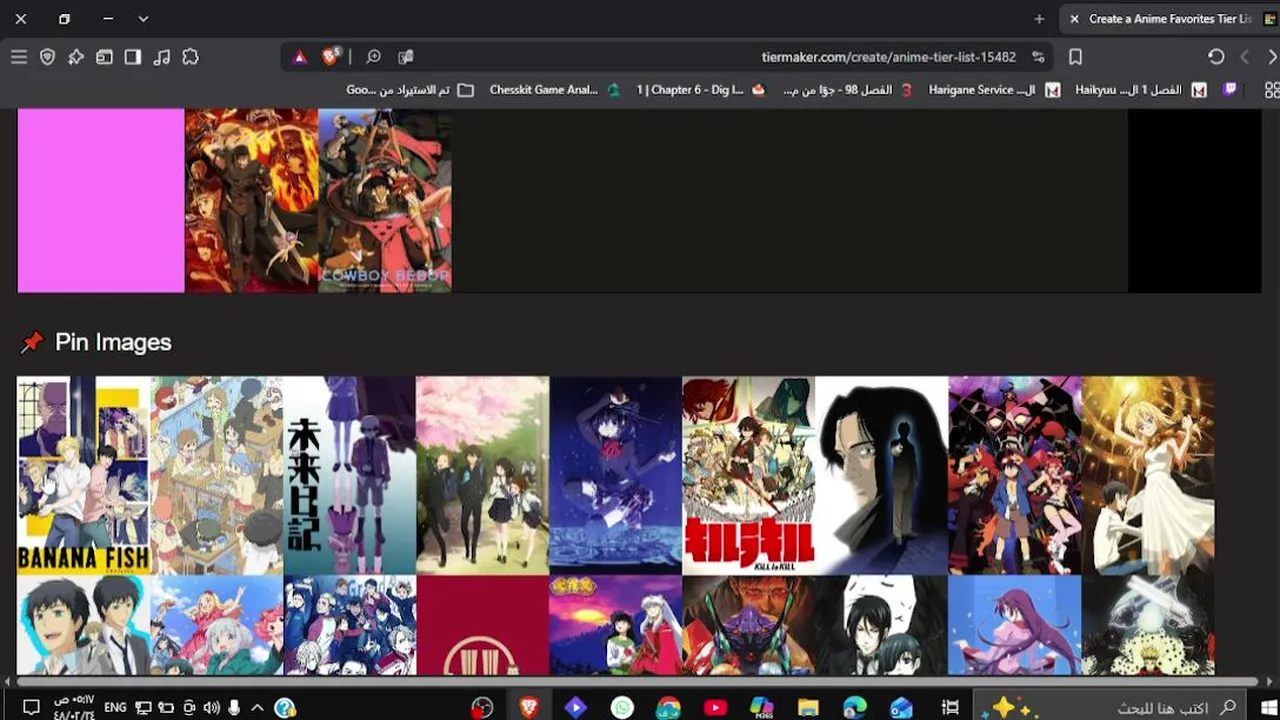Select the blue sky girls thumbnail

pos(216,625)
